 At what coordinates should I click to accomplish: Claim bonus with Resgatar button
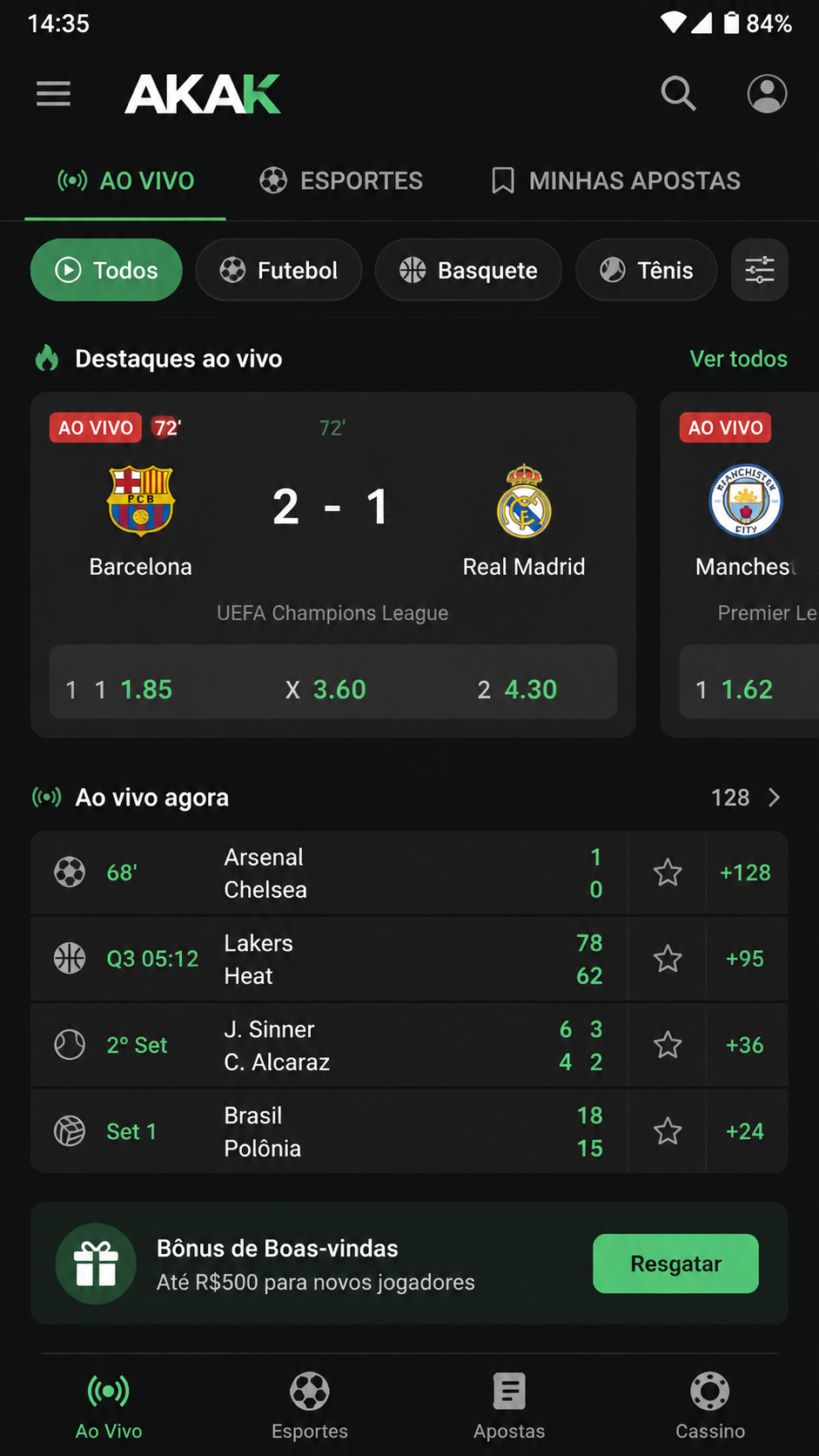[x=675, y=1264]
